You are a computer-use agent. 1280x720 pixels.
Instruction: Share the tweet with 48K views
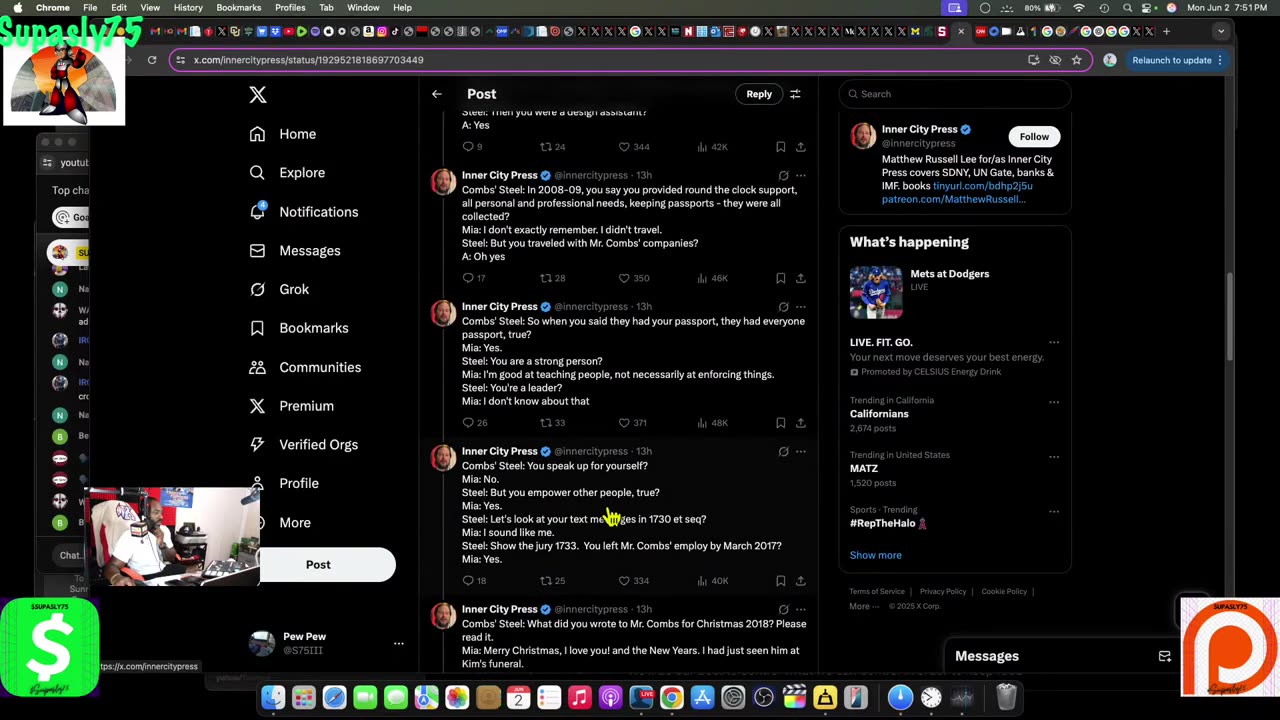click(800, 423)
